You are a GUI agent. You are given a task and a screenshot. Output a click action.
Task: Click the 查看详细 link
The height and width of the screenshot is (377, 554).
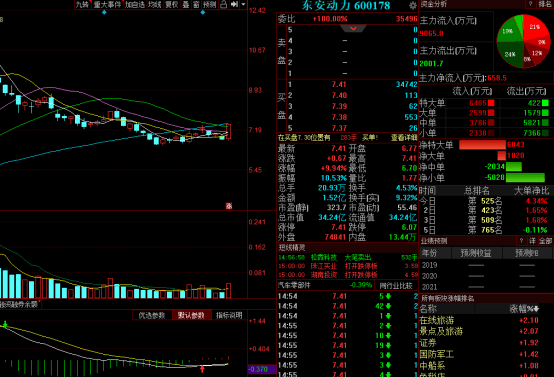tap(404, 137)
